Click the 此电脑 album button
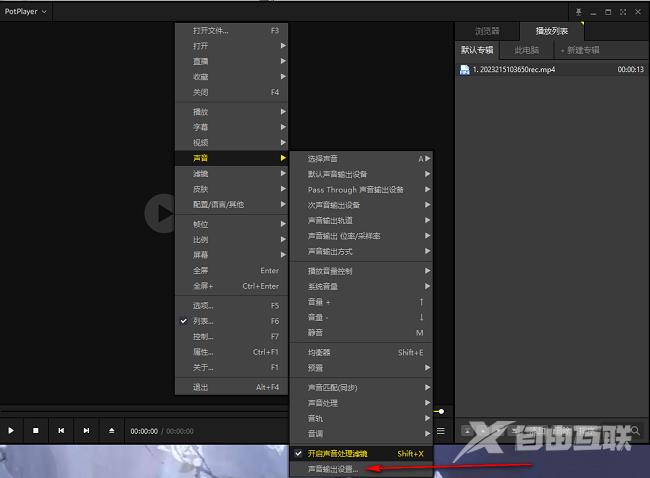 point(527,49)
